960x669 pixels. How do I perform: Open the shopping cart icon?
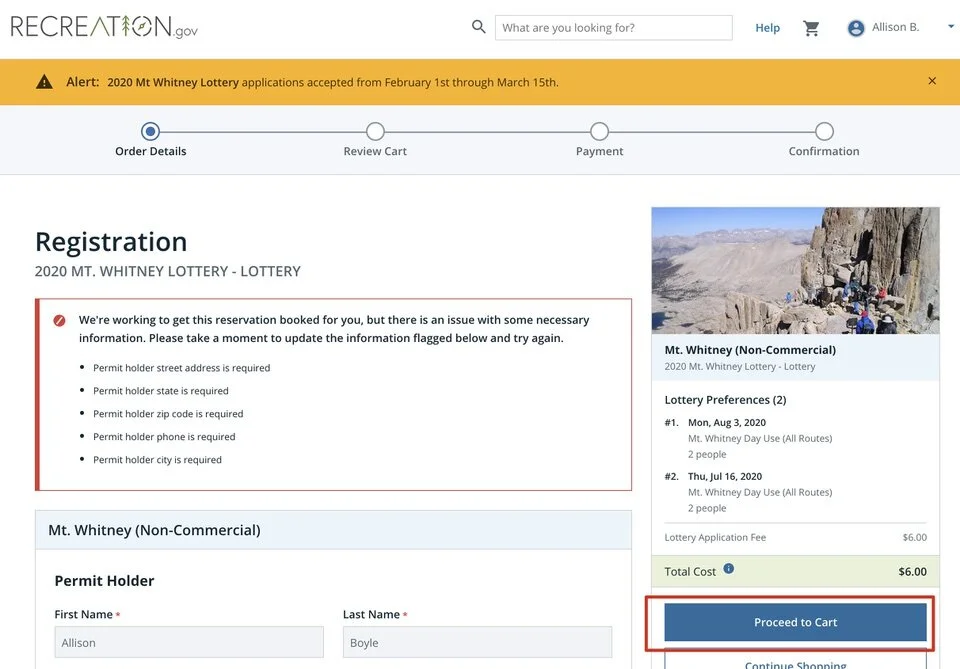(811, 28)
